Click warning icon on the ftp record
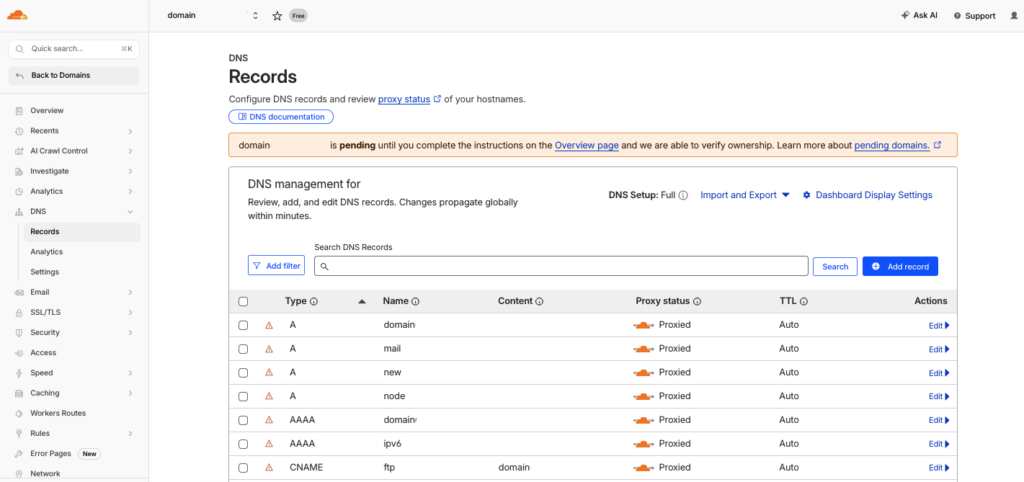 (x=269, y=468)
